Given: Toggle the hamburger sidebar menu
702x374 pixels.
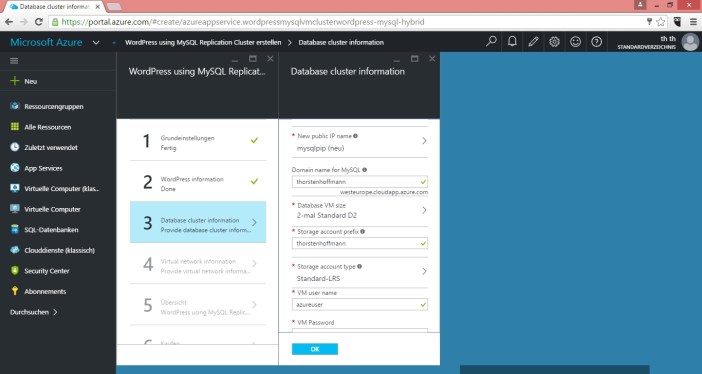Looking at the screenshot, I should click(14, 61).
